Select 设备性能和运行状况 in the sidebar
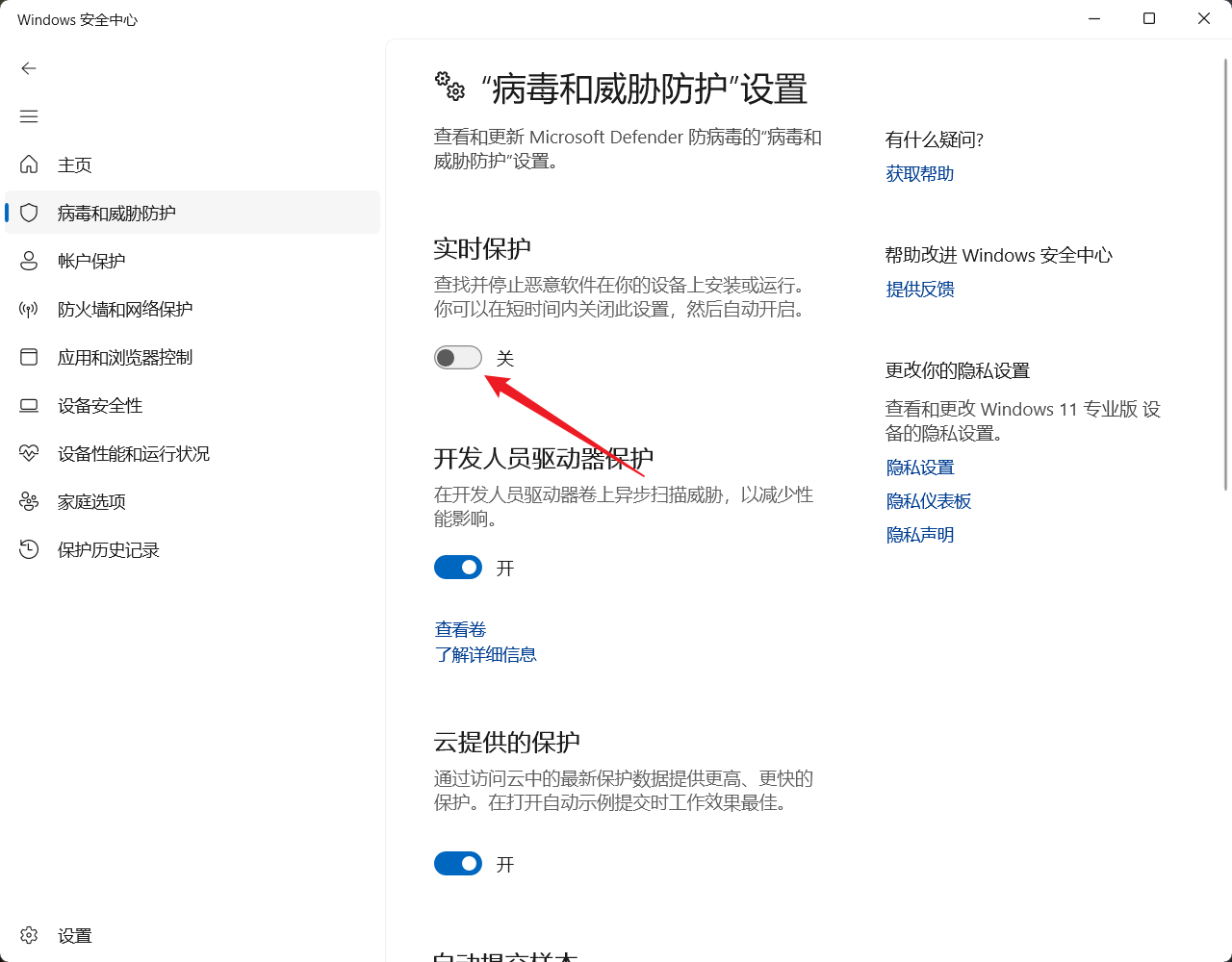 coord(192,453)
